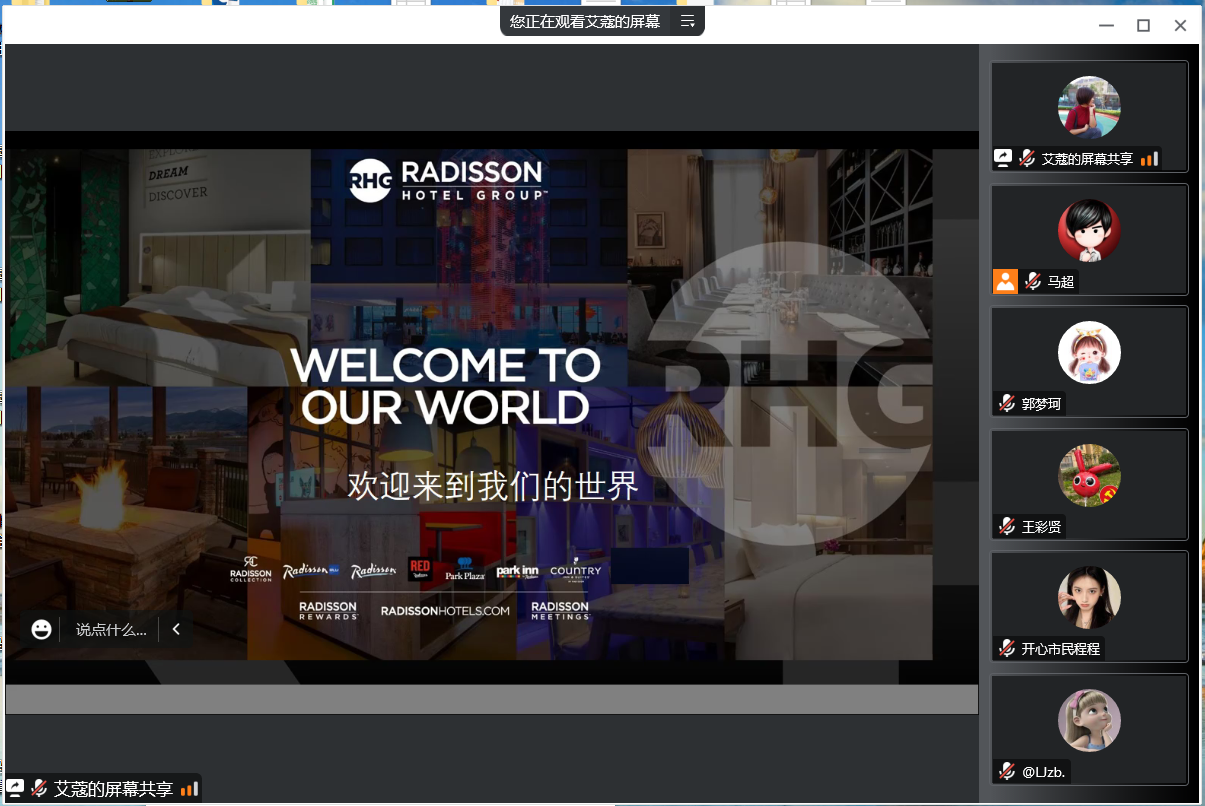This screenshot has width=1205, height=806.
Task: Click the 开心市民程程 participant name
Action: 1060,649
